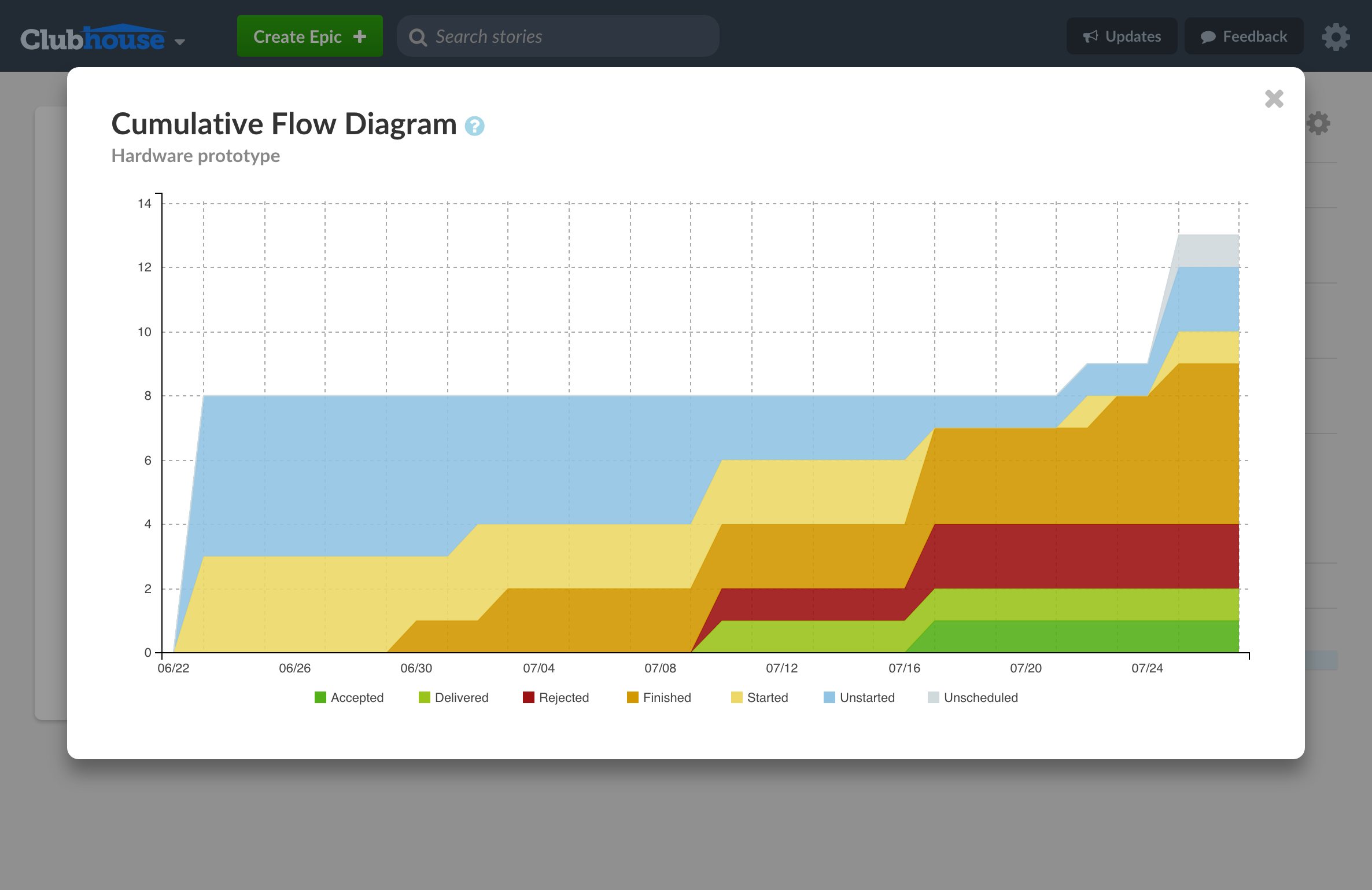
Task: Click the plus icon on Create Epic
Action: pos(360,36)
